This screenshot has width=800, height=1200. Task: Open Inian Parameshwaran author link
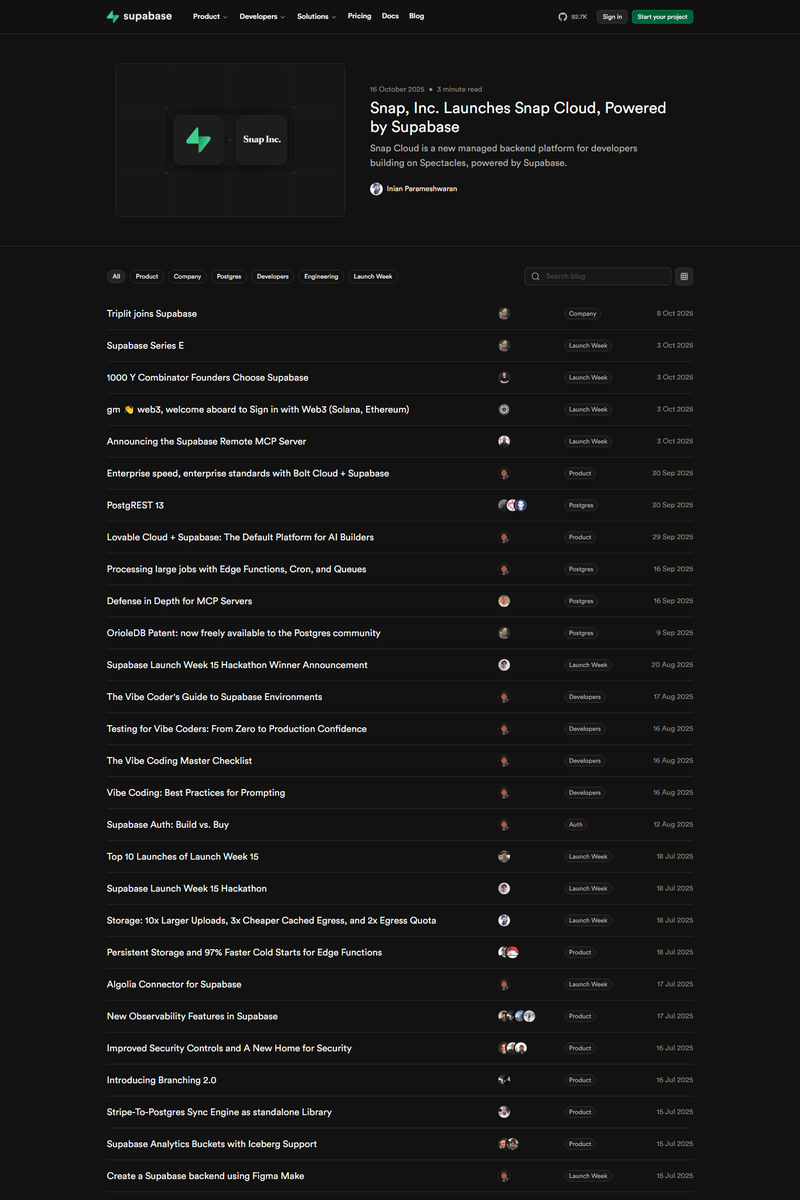(x=422, y=189)
